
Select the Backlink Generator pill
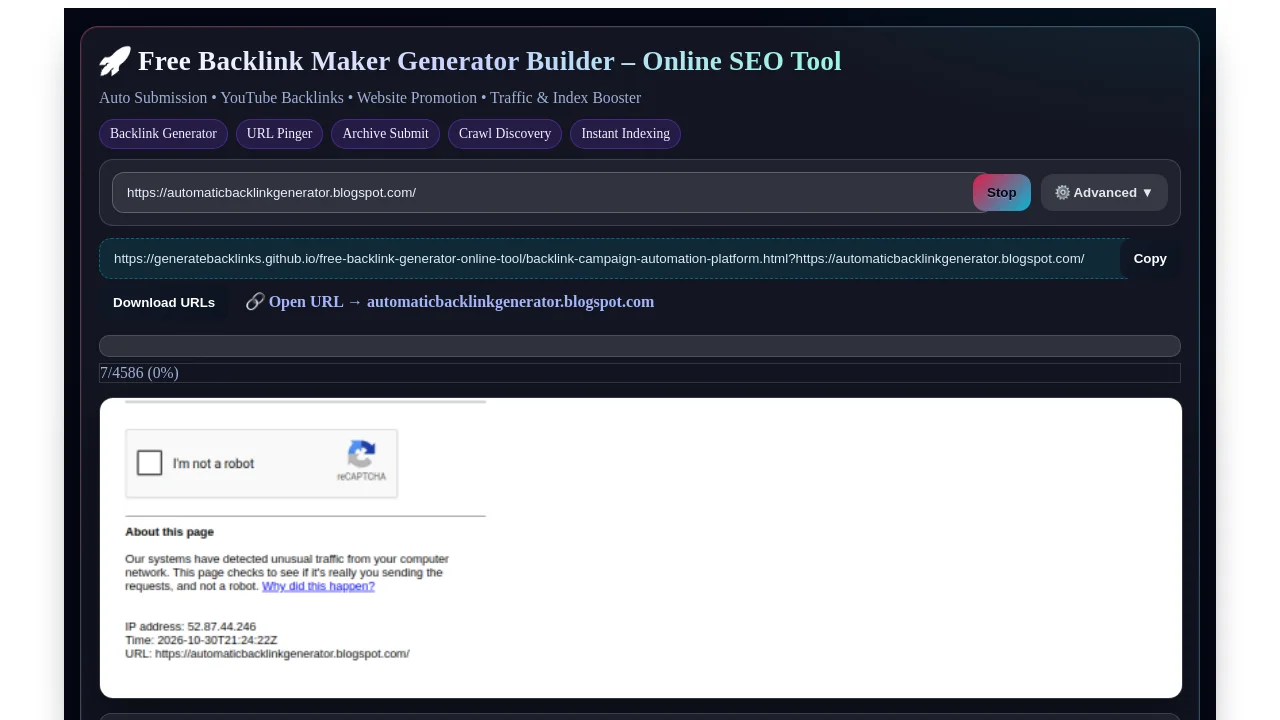(x=163, y=134)
